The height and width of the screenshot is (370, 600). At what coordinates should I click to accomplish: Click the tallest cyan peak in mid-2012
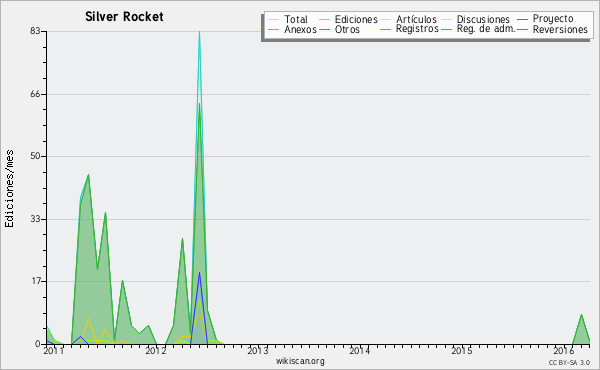(199, 33)
